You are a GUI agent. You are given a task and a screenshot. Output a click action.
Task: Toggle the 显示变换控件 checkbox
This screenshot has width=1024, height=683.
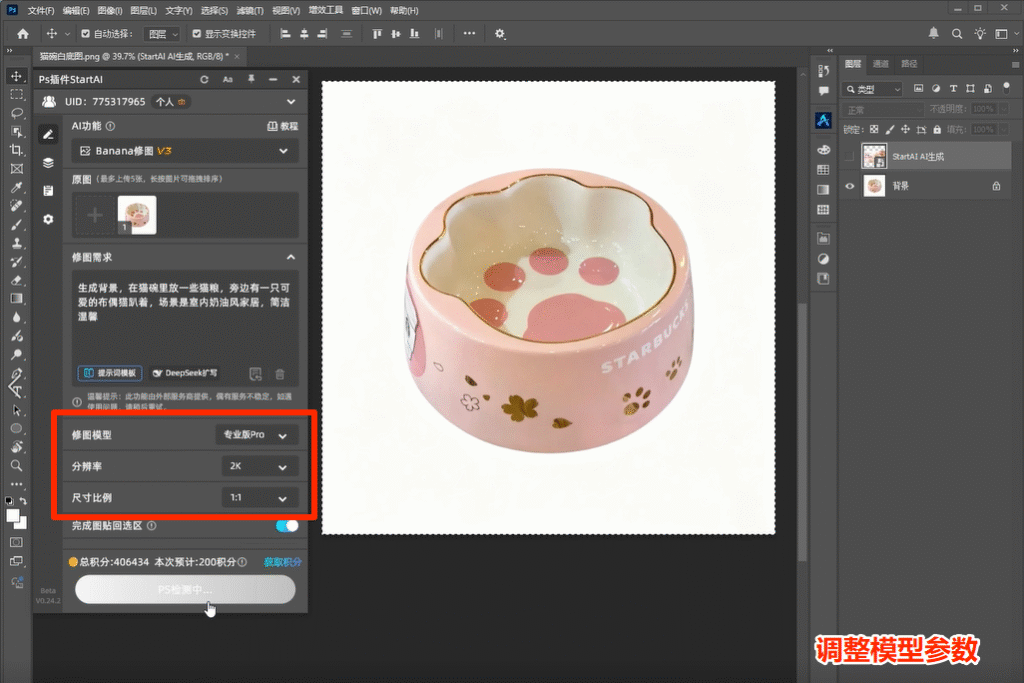(x=197, y=33)
